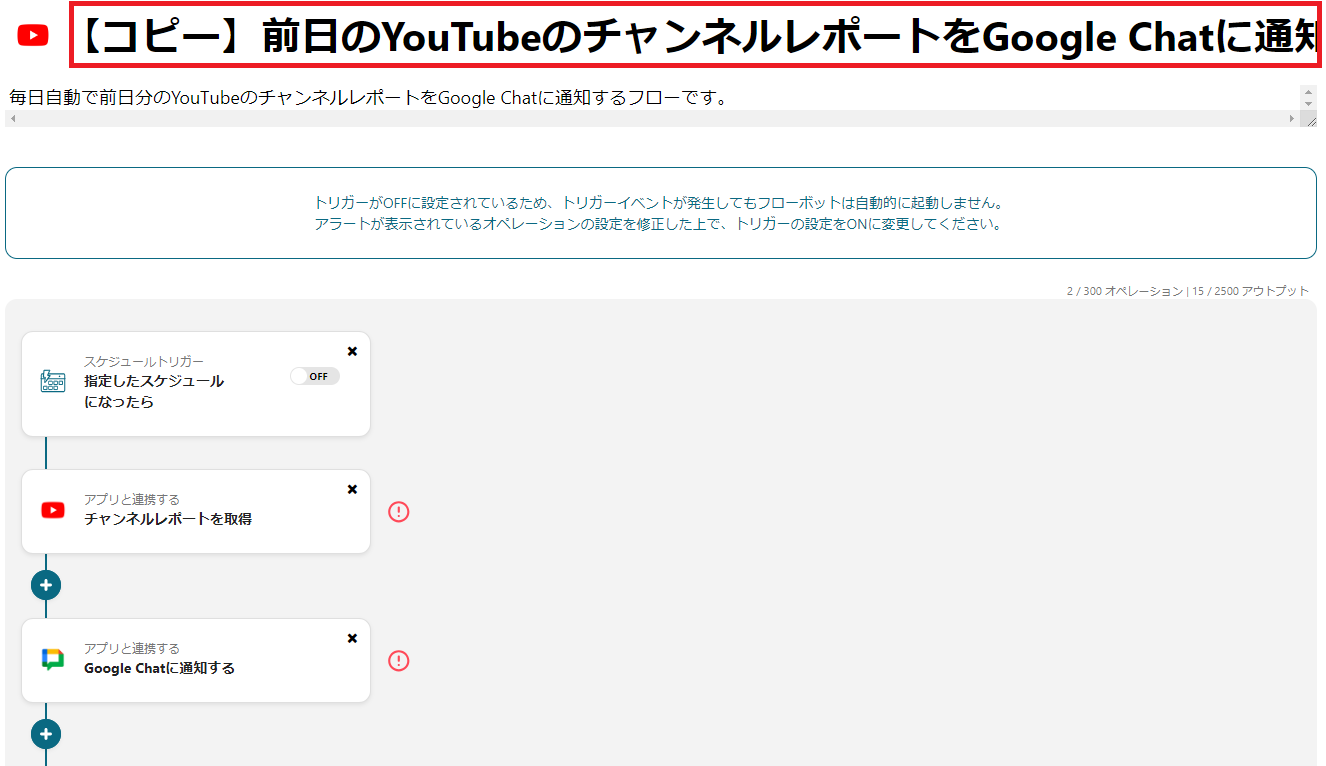Click the 15 / 2500 アウトプット counter

pyautogui.click(x=1251, y=291)
